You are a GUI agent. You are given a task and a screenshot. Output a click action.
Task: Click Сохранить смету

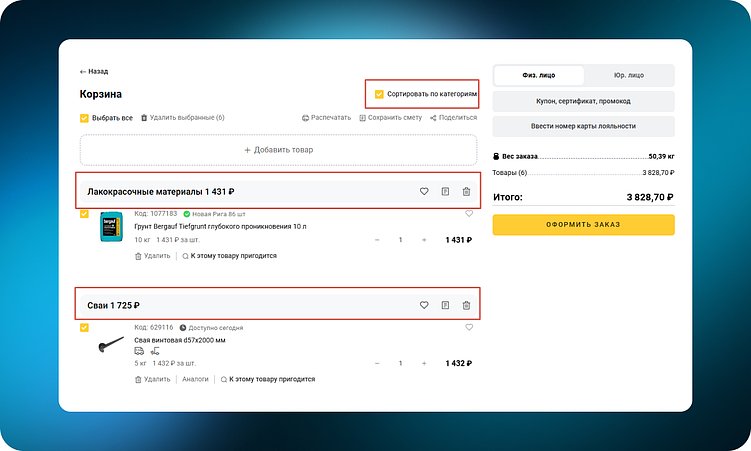click(x=390, y=118)
